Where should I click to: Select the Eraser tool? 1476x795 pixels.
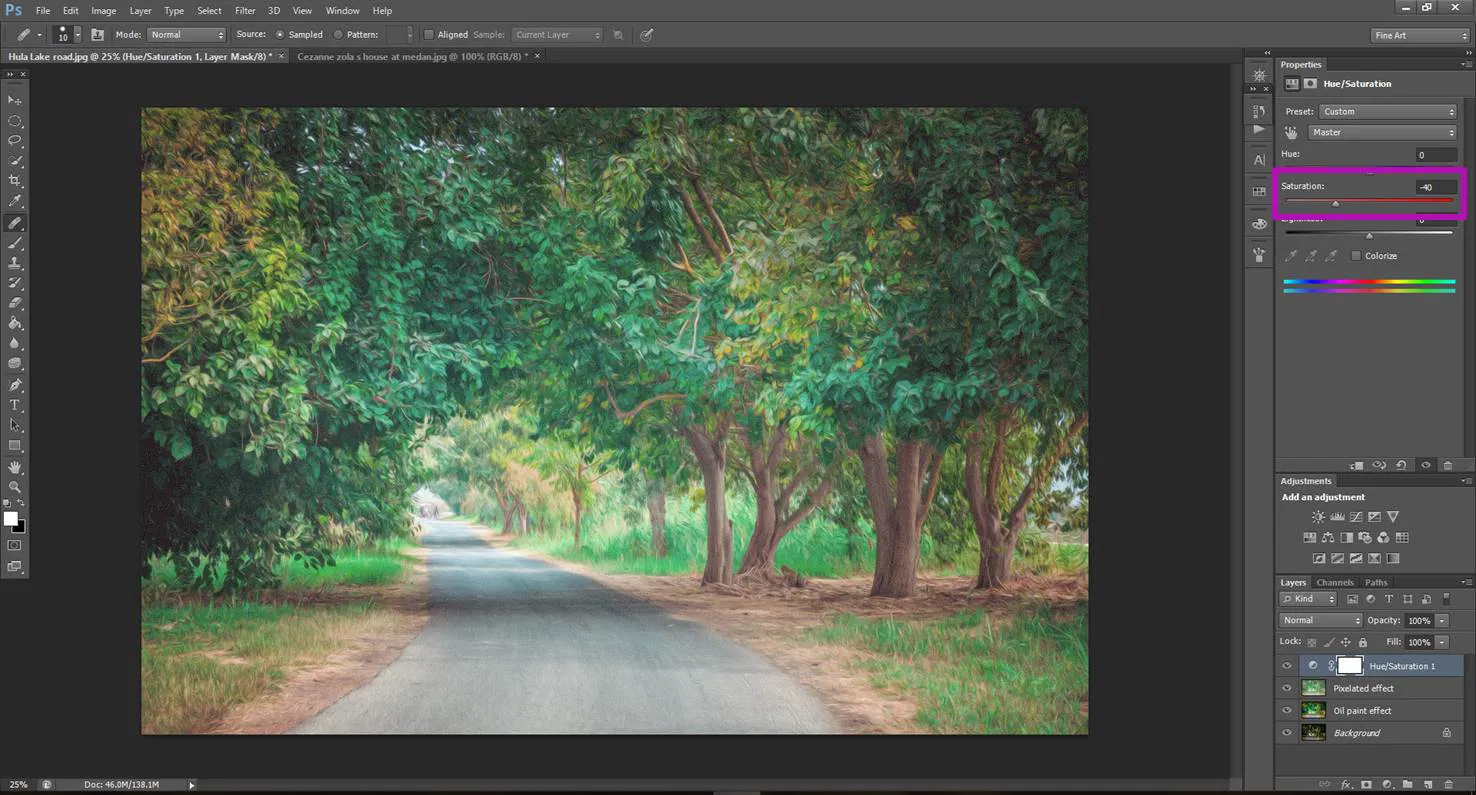[15, 303]
